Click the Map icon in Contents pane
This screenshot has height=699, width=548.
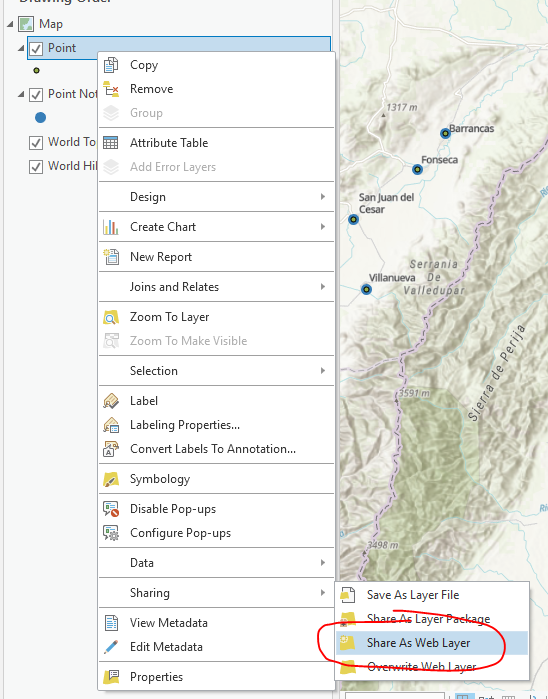click(x=26, y=24)
